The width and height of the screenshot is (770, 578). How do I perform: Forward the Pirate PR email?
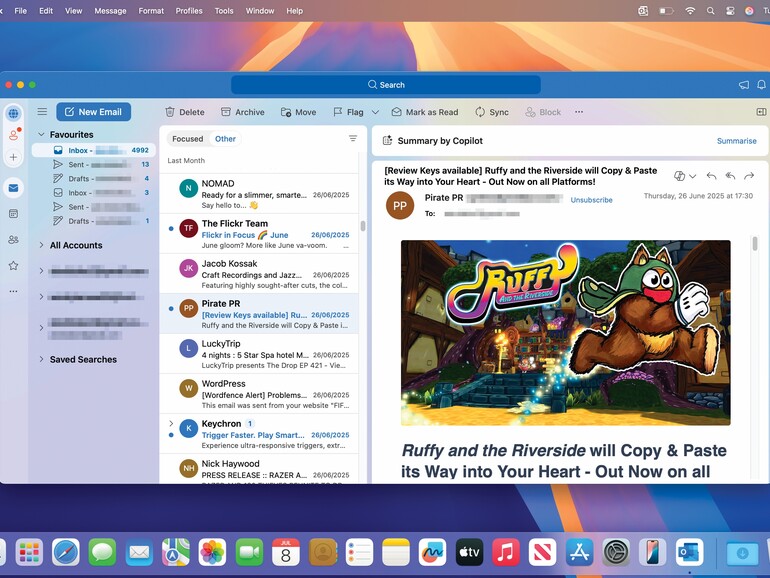pyautogui.click(x=749, y=176)
